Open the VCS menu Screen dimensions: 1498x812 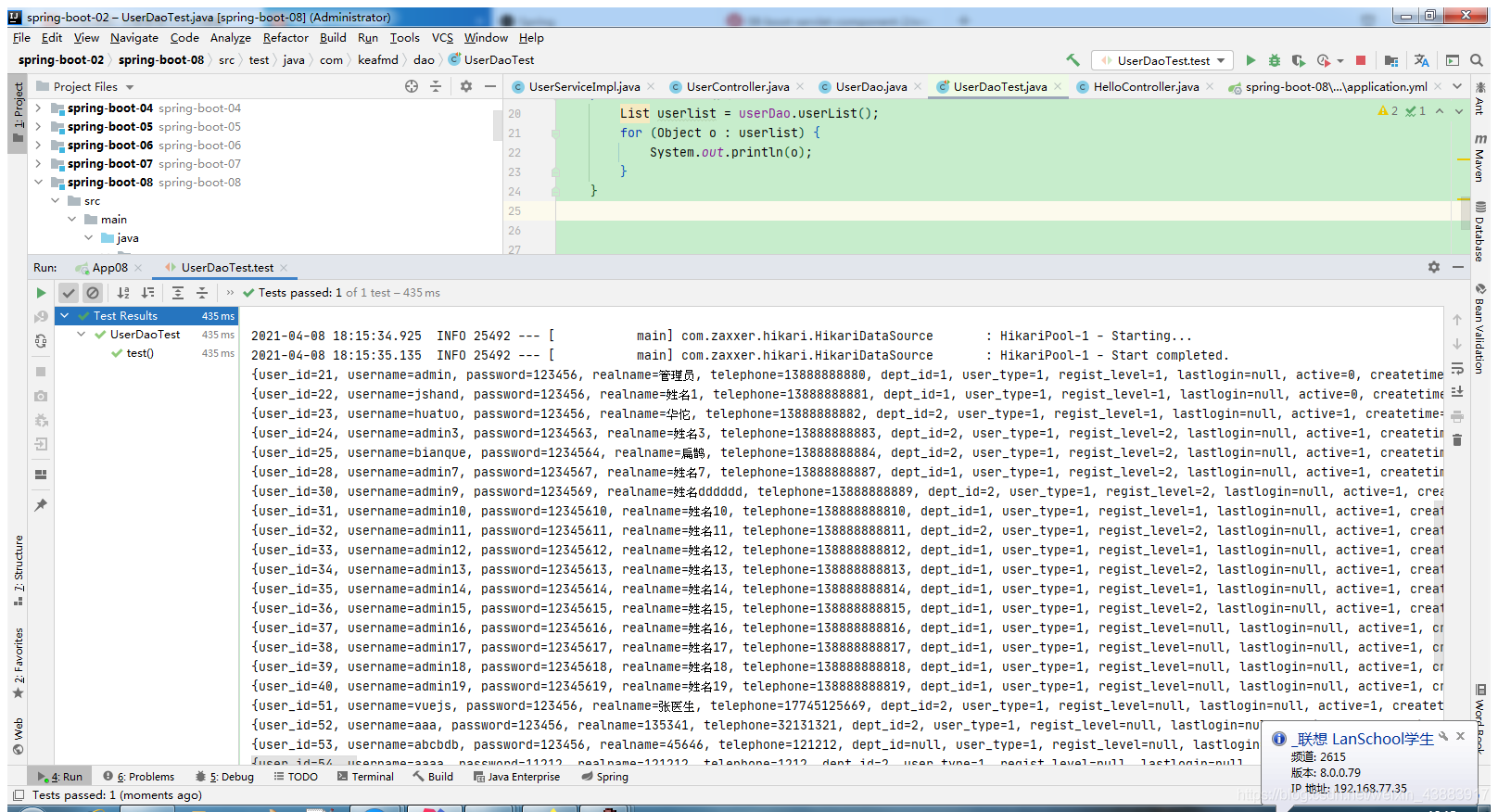pyautogui.click(x=442, y=38)
